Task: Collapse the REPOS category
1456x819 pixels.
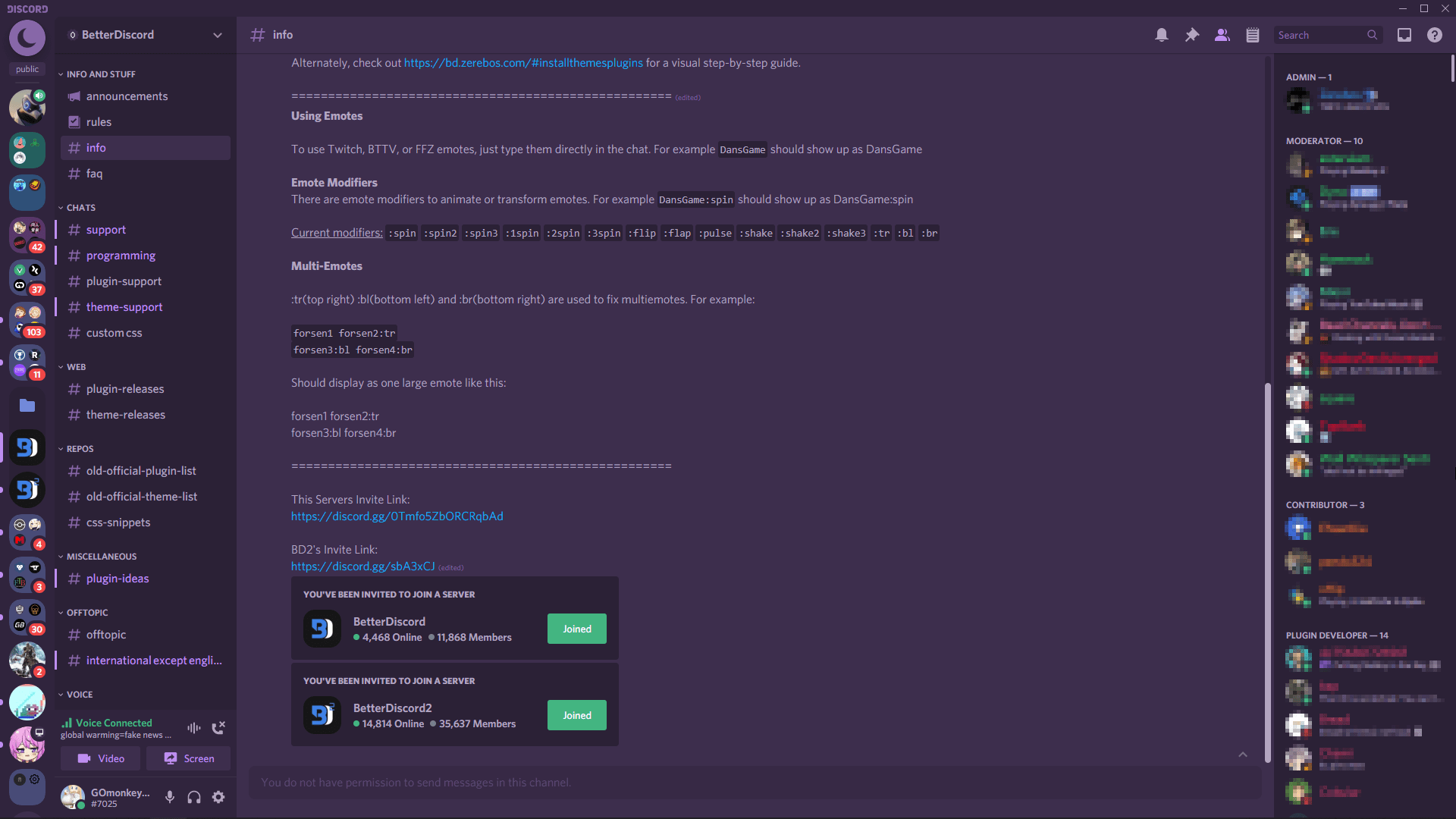Action: click(x=80, y=449)
